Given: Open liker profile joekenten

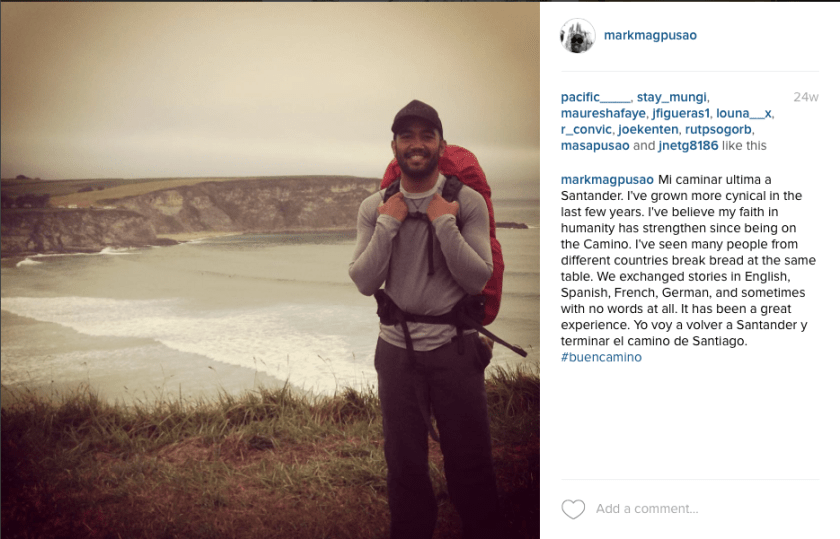Looking at the screenshot, I should click(648, 129).
